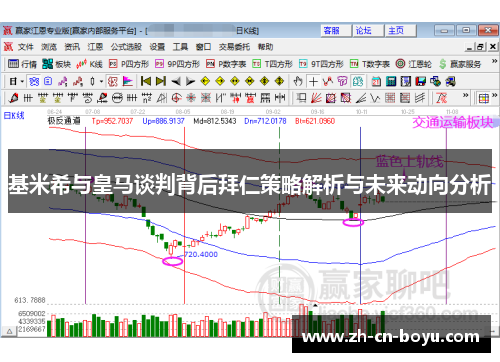Open the T四方形 tool
This screenshot has height=362, width=500.
(x=272, y=64)
